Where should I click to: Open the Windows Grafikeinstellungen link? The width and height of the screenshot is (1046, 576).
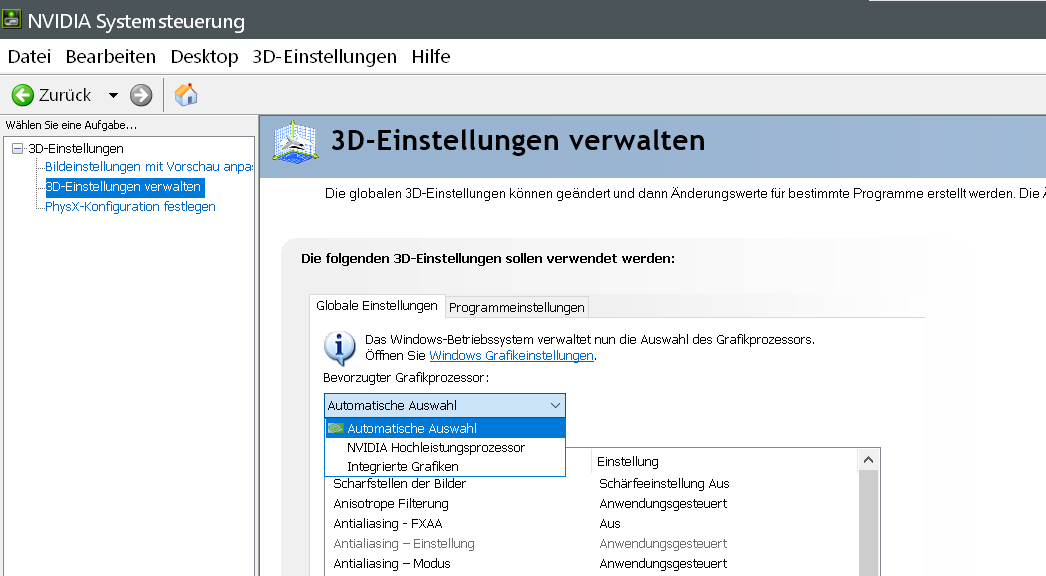coord(511,356)
